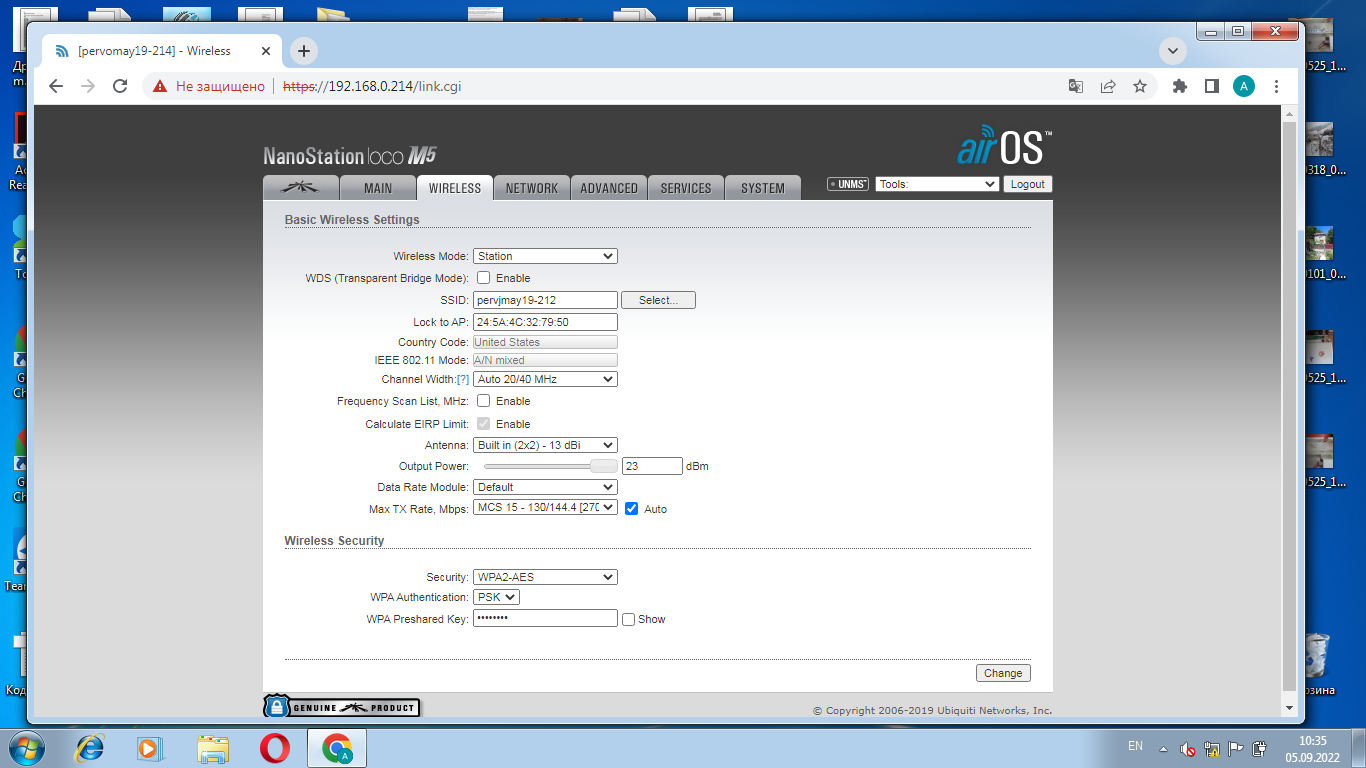Open Windows Explorer from the taskbar
This screenshot has width=1366, height=768.
(x=212, y=748)
